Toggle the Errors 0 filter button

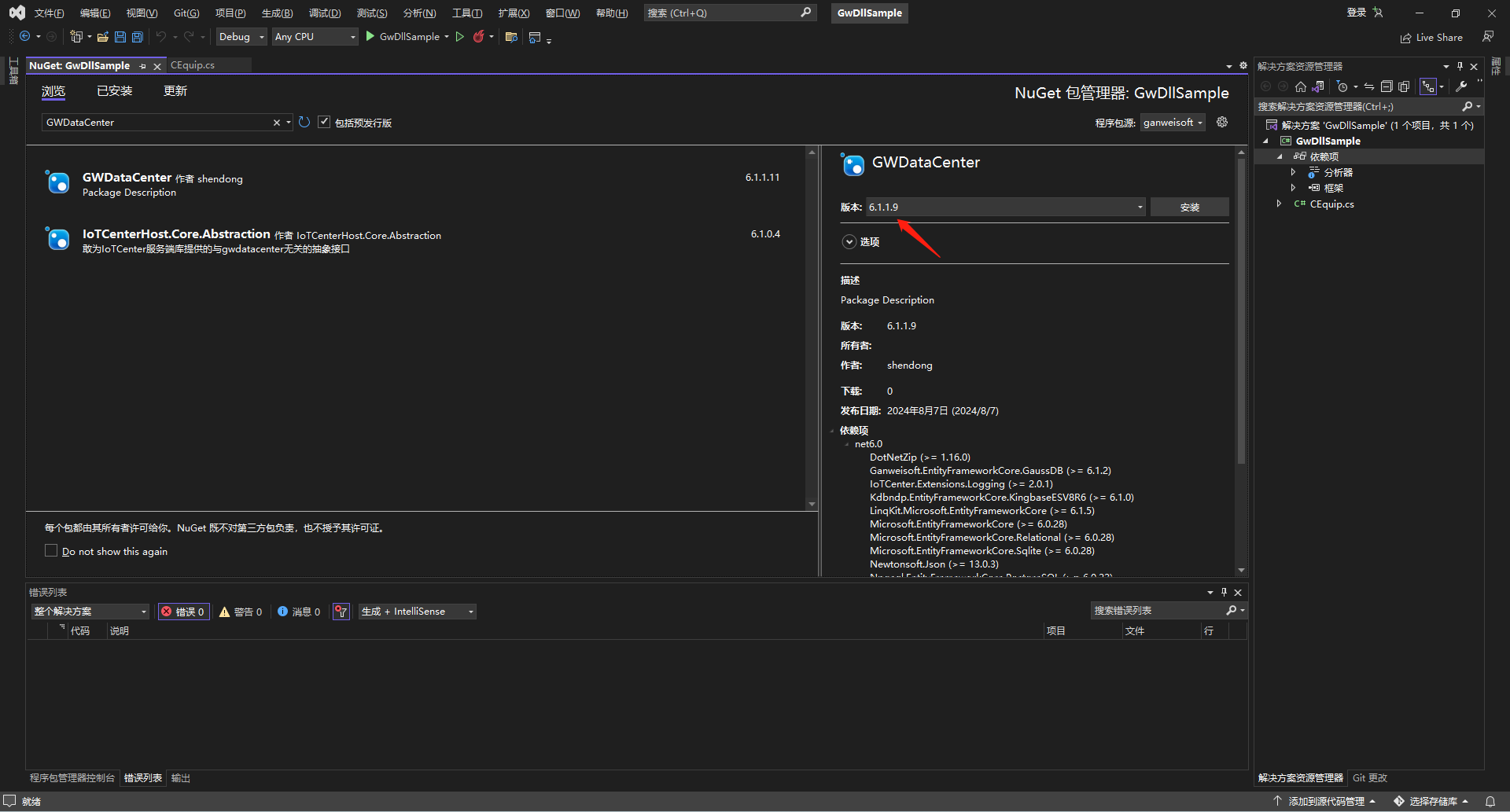pyautogui.click(x=184, y=612)
